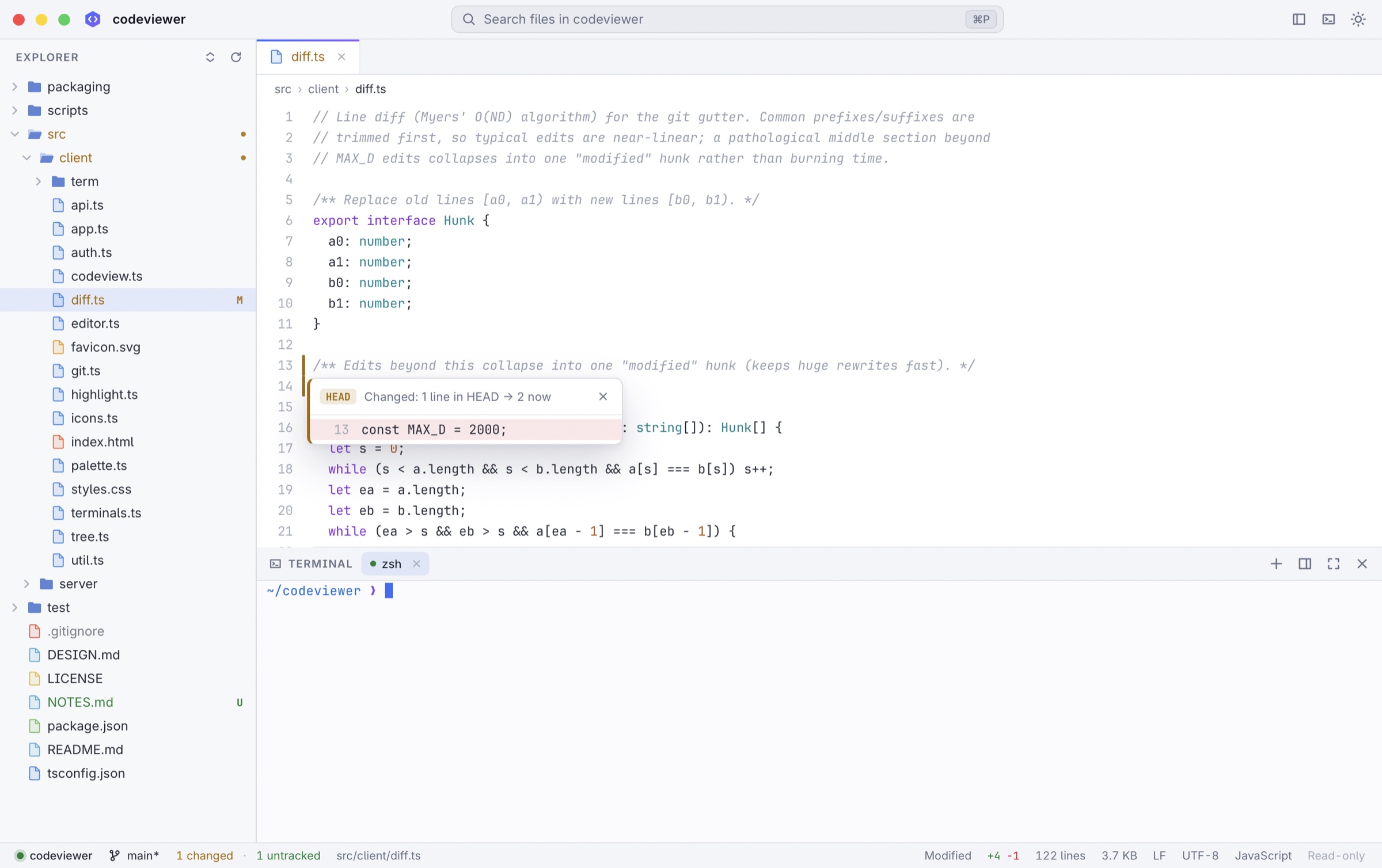The height and width of the screenshot is (868, 1382).
Task: Click the git branch icon in status bar
Action: coord(115,855)
